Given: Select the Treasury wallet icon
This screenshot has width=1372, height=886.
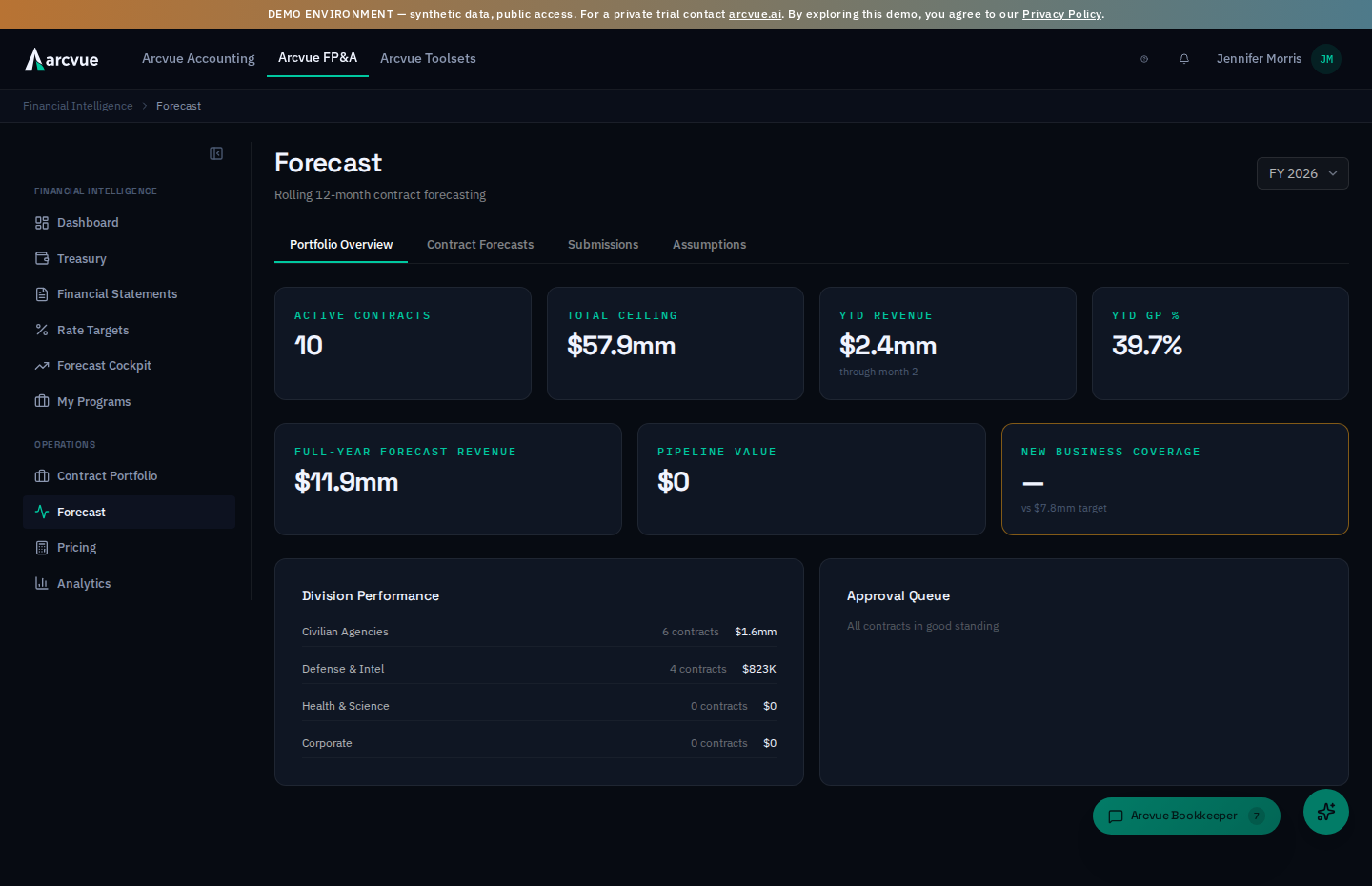Looking at the screenshot, I should tap(42, 258).
